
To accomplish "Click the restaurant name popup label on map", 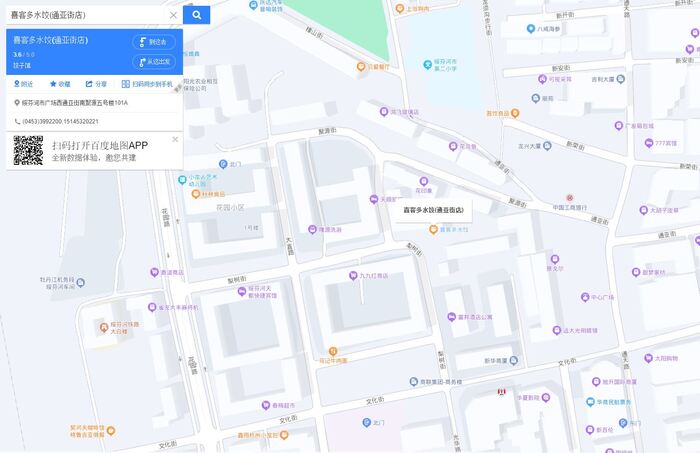I will (433, 210).
